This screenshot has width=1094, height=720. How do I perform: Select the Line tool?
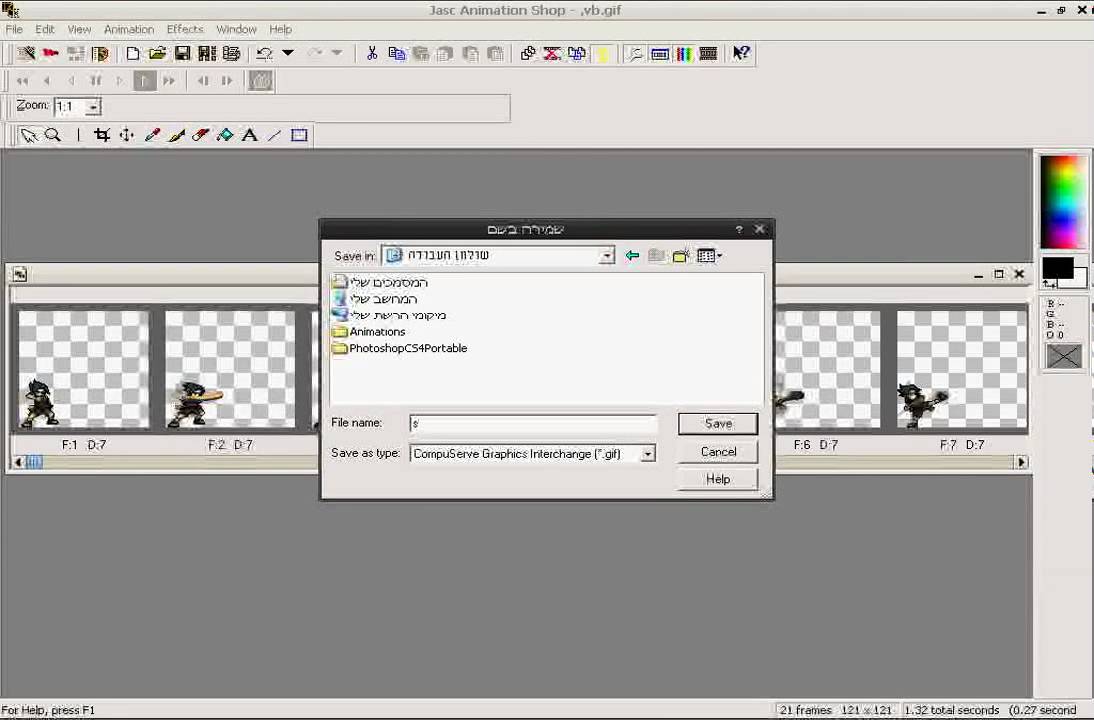(x=274, y=135)
